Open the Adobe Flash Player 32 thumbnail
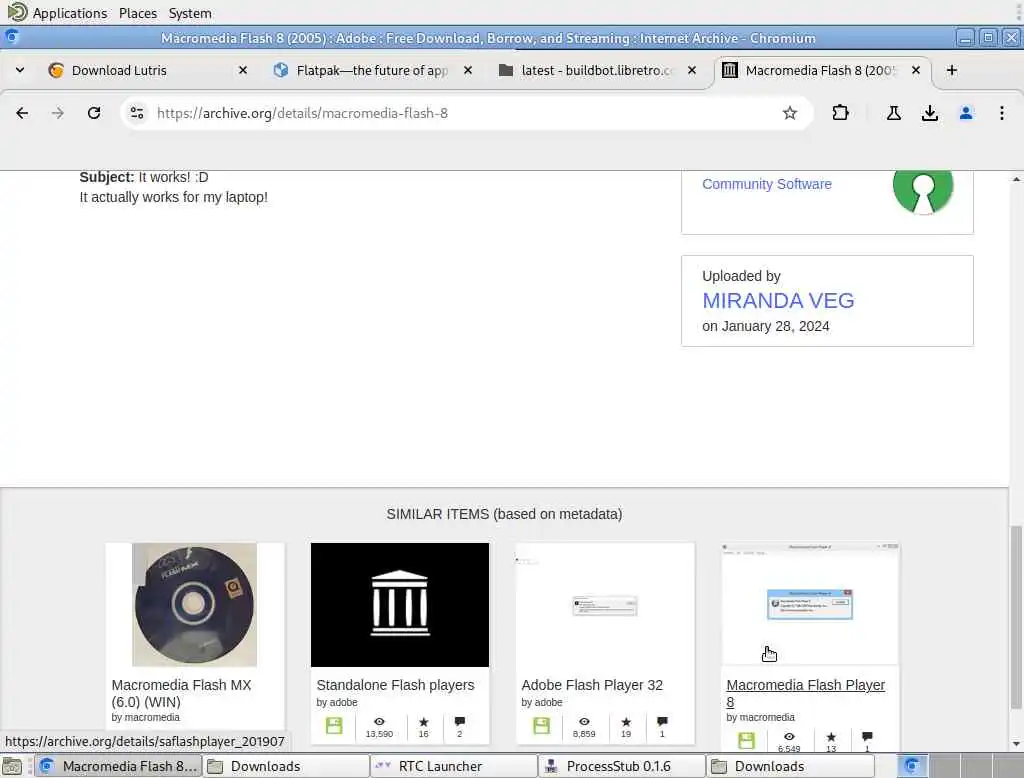This screenshot has height=778, width=1024. point(605,605)
